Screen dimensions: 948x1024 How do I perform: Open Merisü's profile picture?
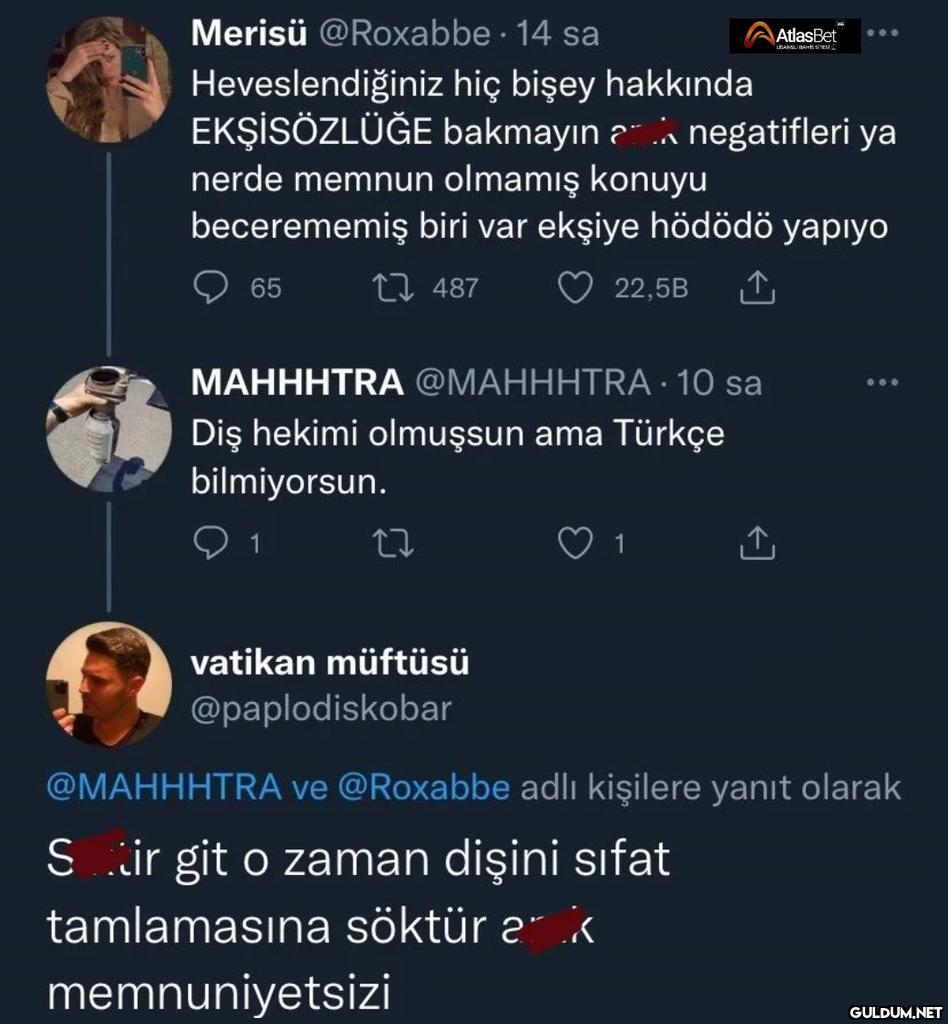coord(108,80)
